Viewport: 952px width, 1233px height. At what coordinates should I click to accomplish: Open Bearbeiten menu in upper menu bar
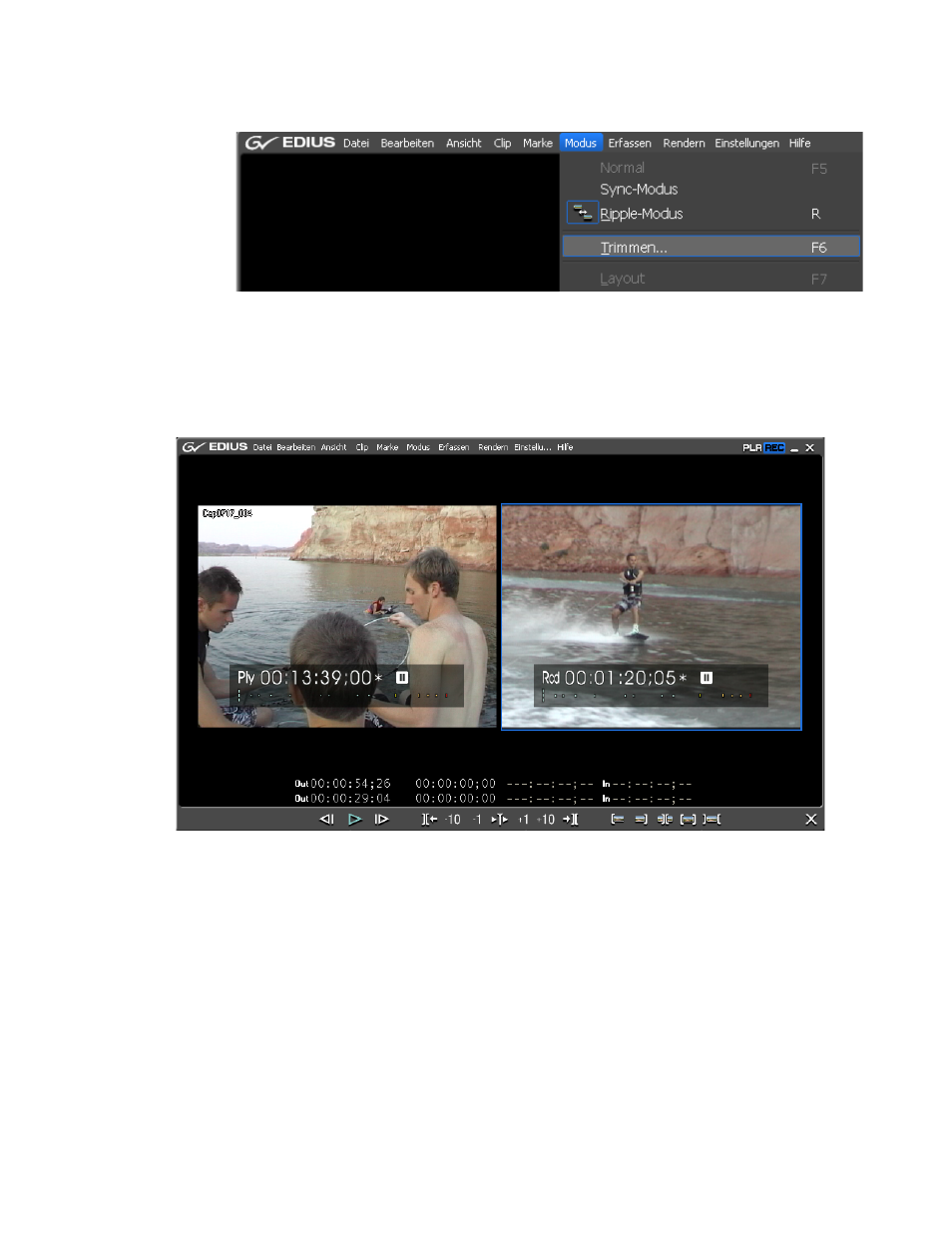coord(407,143)
